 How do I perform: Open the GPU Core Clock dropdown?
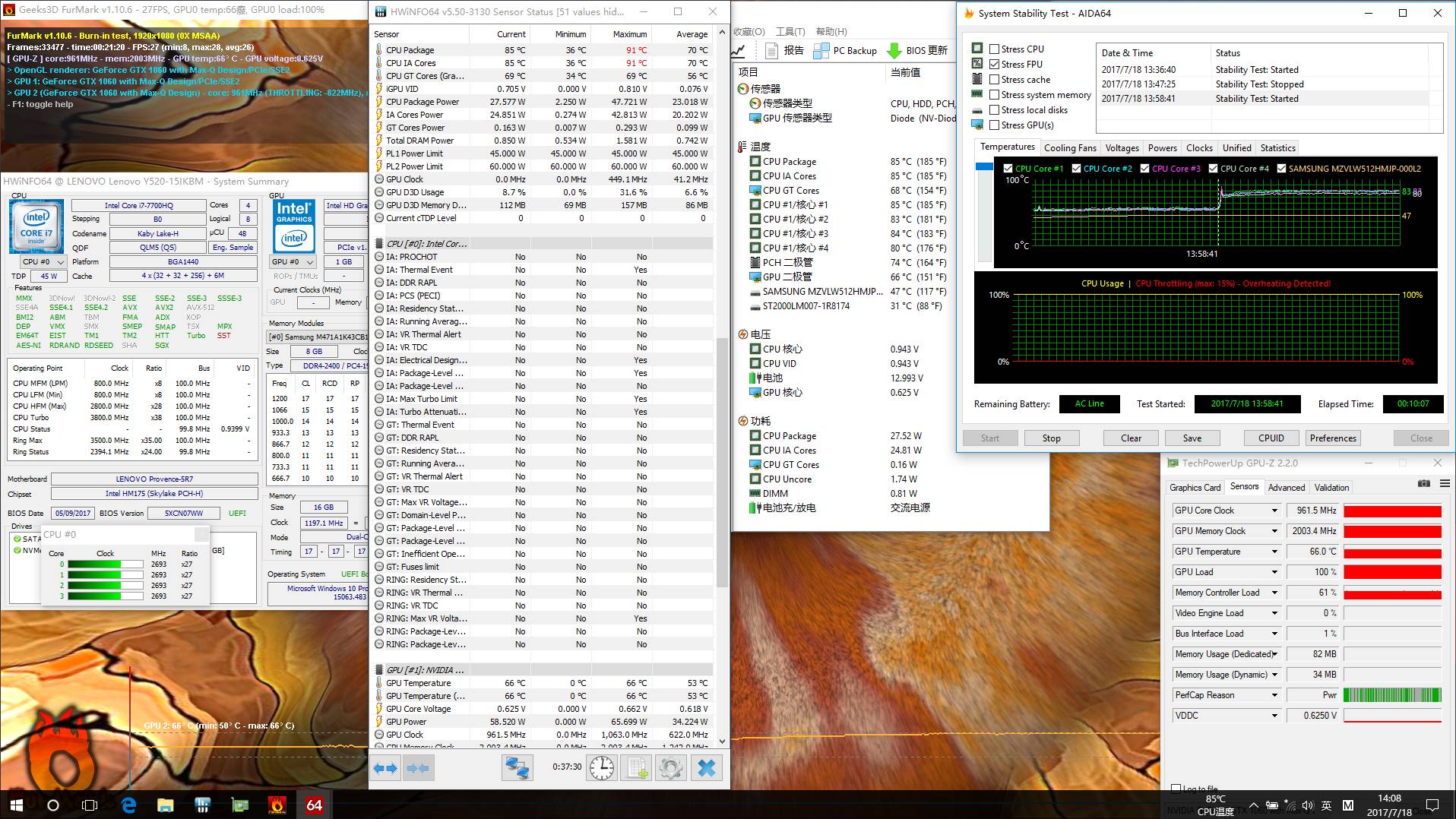coord(1274,511)
